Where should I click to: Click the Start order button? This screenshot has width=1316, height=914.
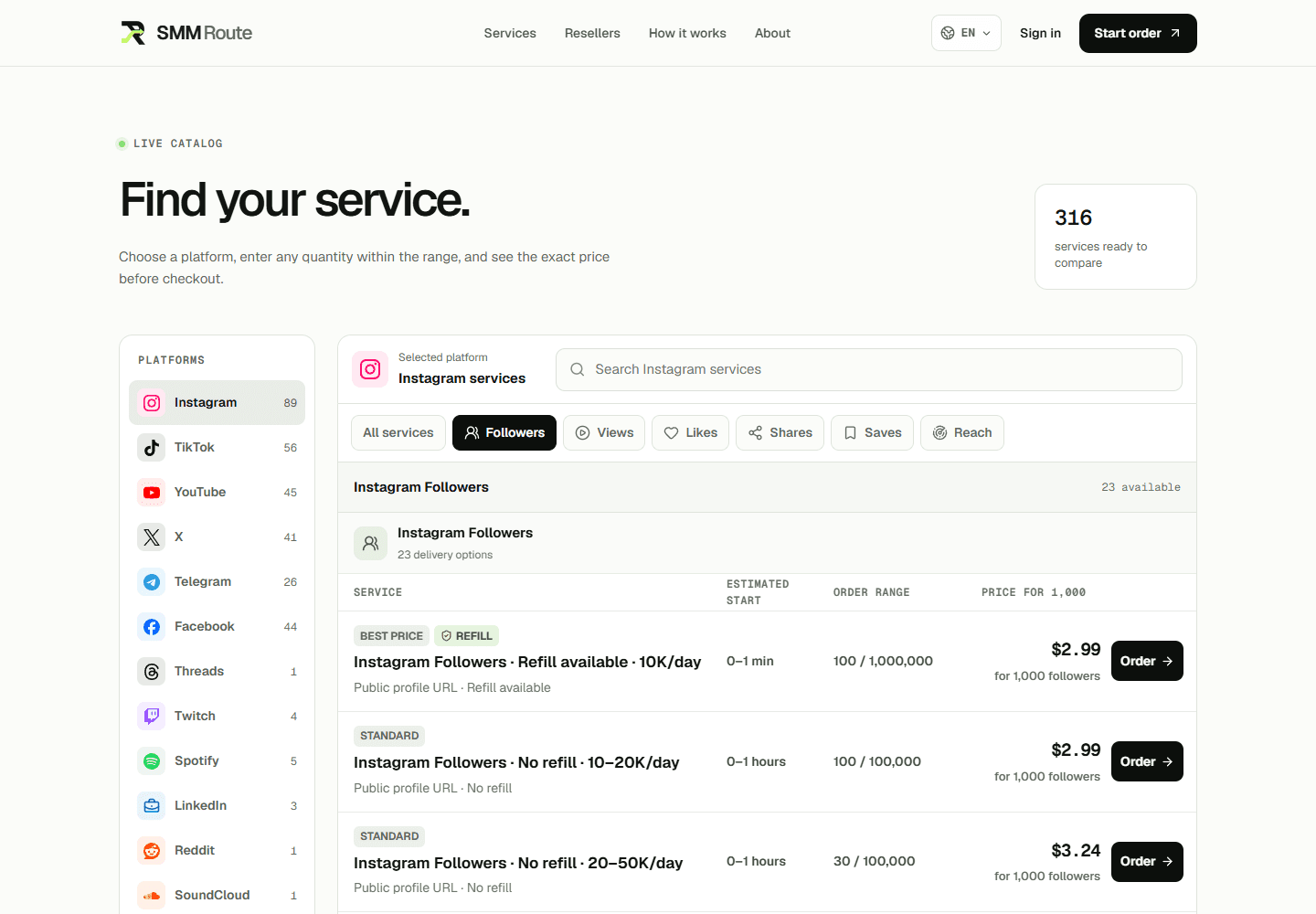[x=1138, y=33]
